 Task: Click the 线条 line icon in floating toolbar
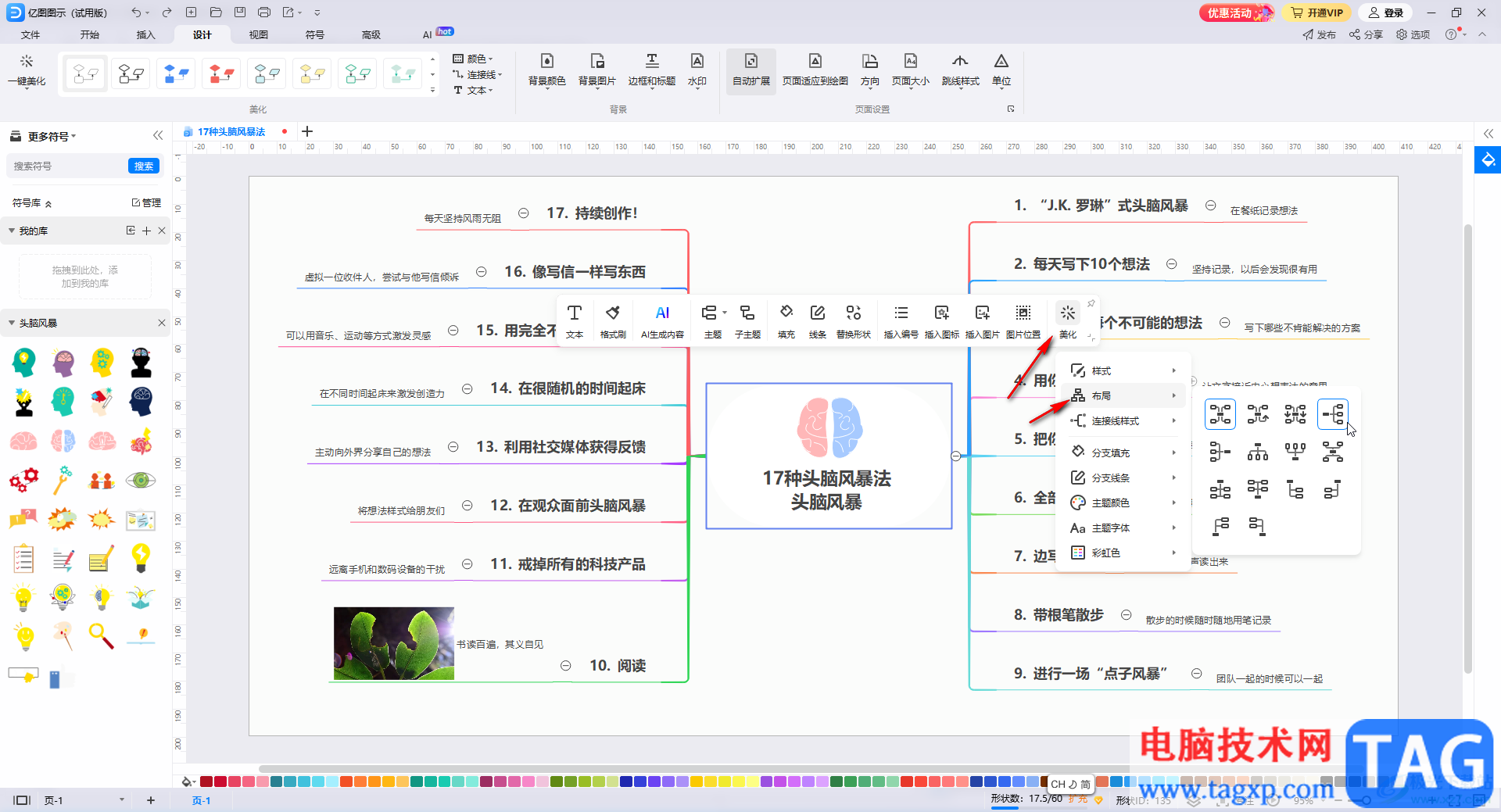tap(817, 321)
